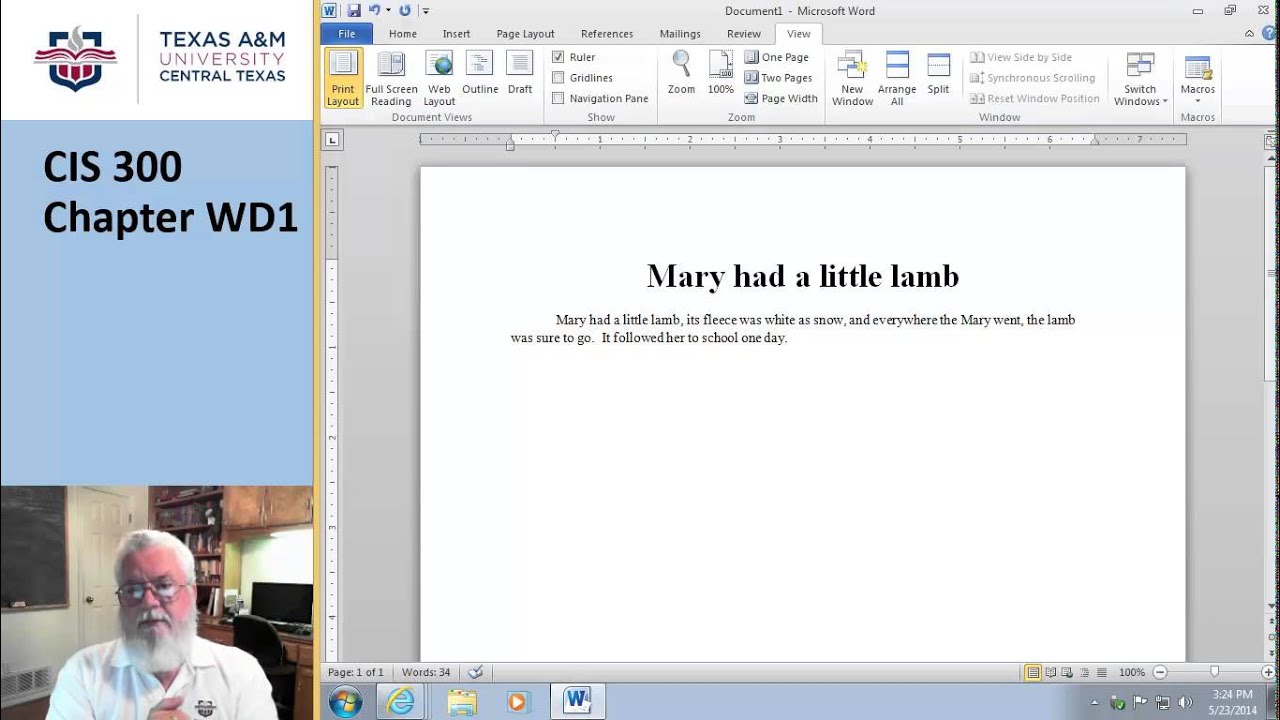Minimize the ribbon with the caret
1280x720 pixels.
[x=1249, y=34]
